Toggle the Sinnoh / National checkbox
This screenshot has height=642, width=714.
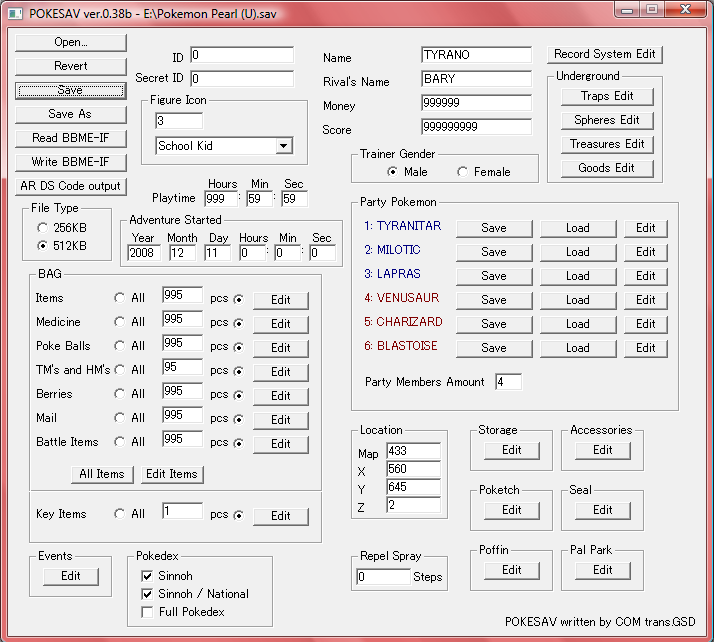[147, 594]
